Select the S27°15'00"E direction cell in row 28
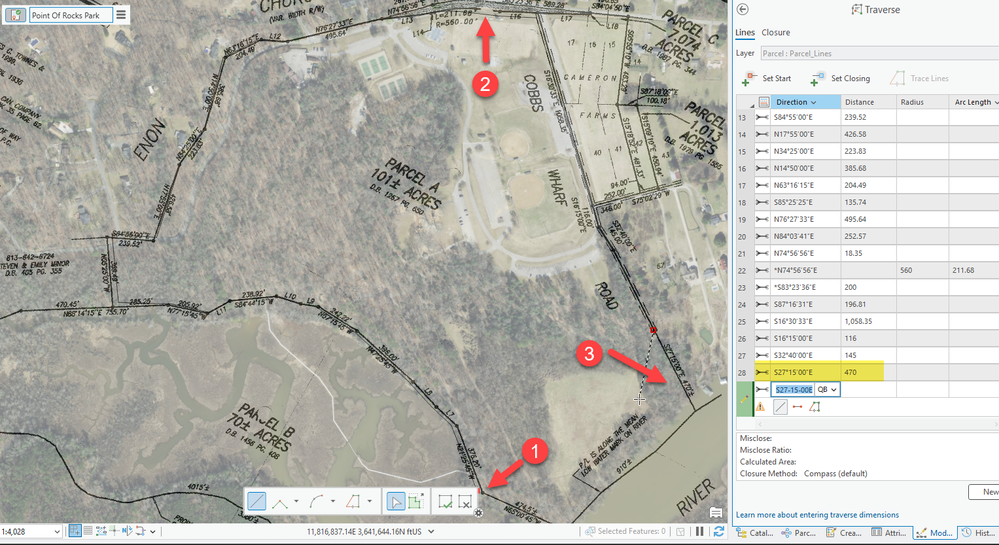 click(805, 372)
